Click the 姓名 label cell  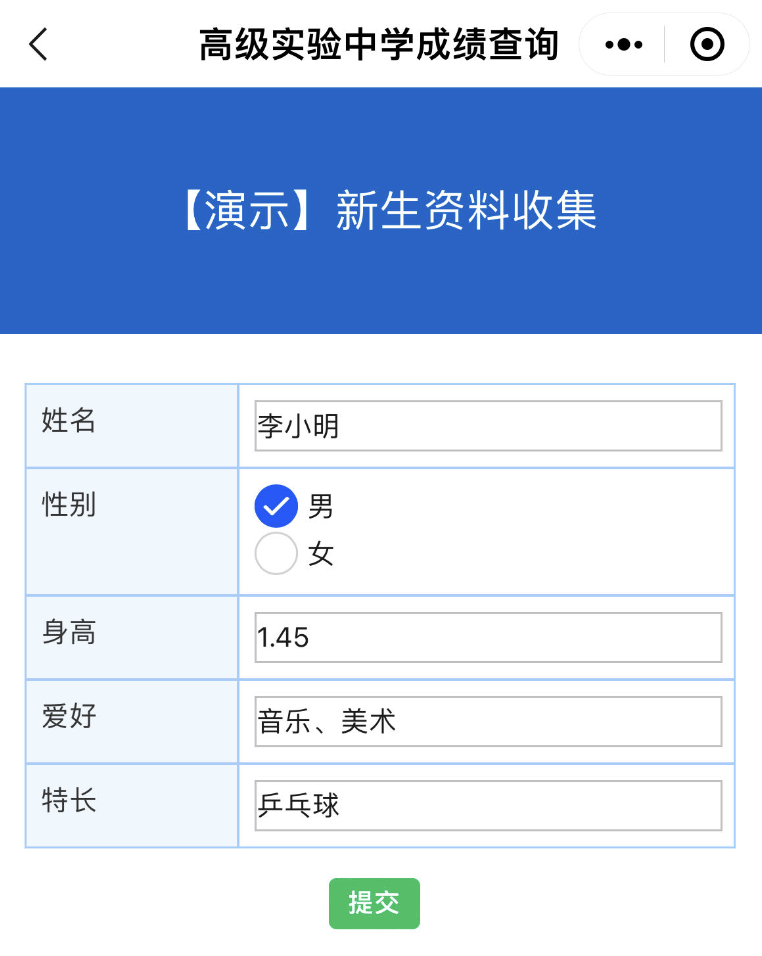click(x=132, y=426)
